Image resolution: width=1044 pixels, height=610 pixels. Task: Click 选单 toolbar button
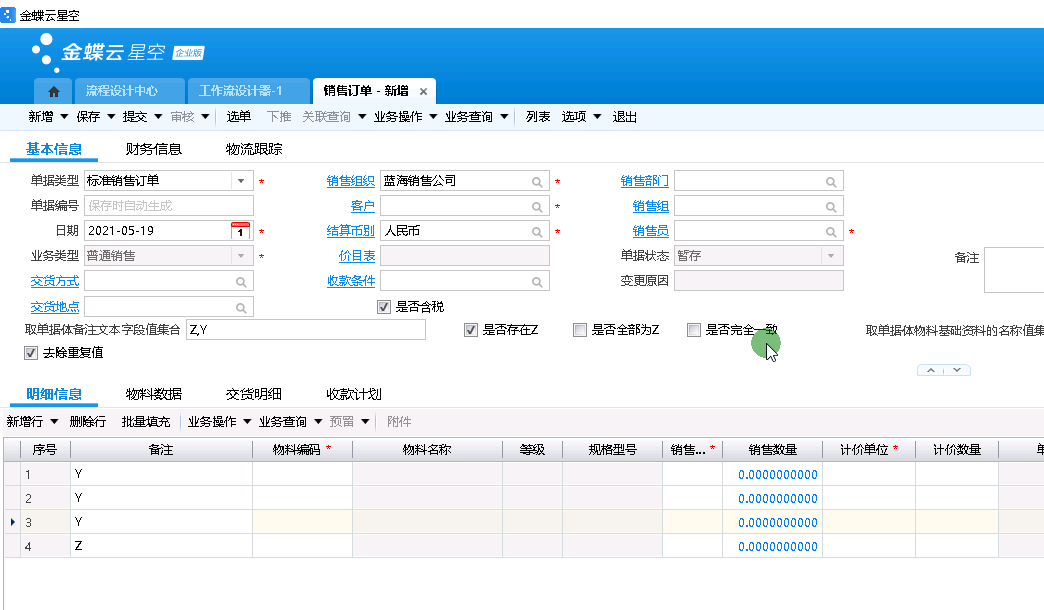click(x=238, y=117)
